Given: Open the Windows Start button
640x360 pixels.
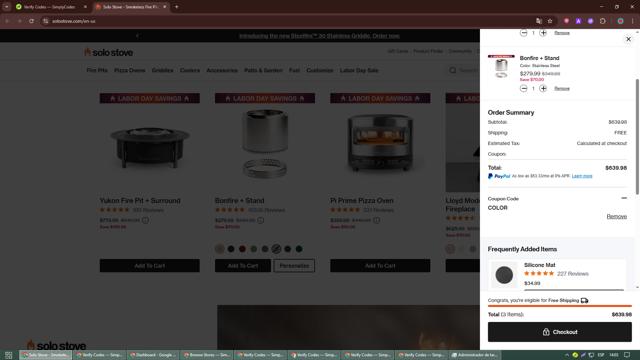Looking at the screenshot, I should 9,355.
